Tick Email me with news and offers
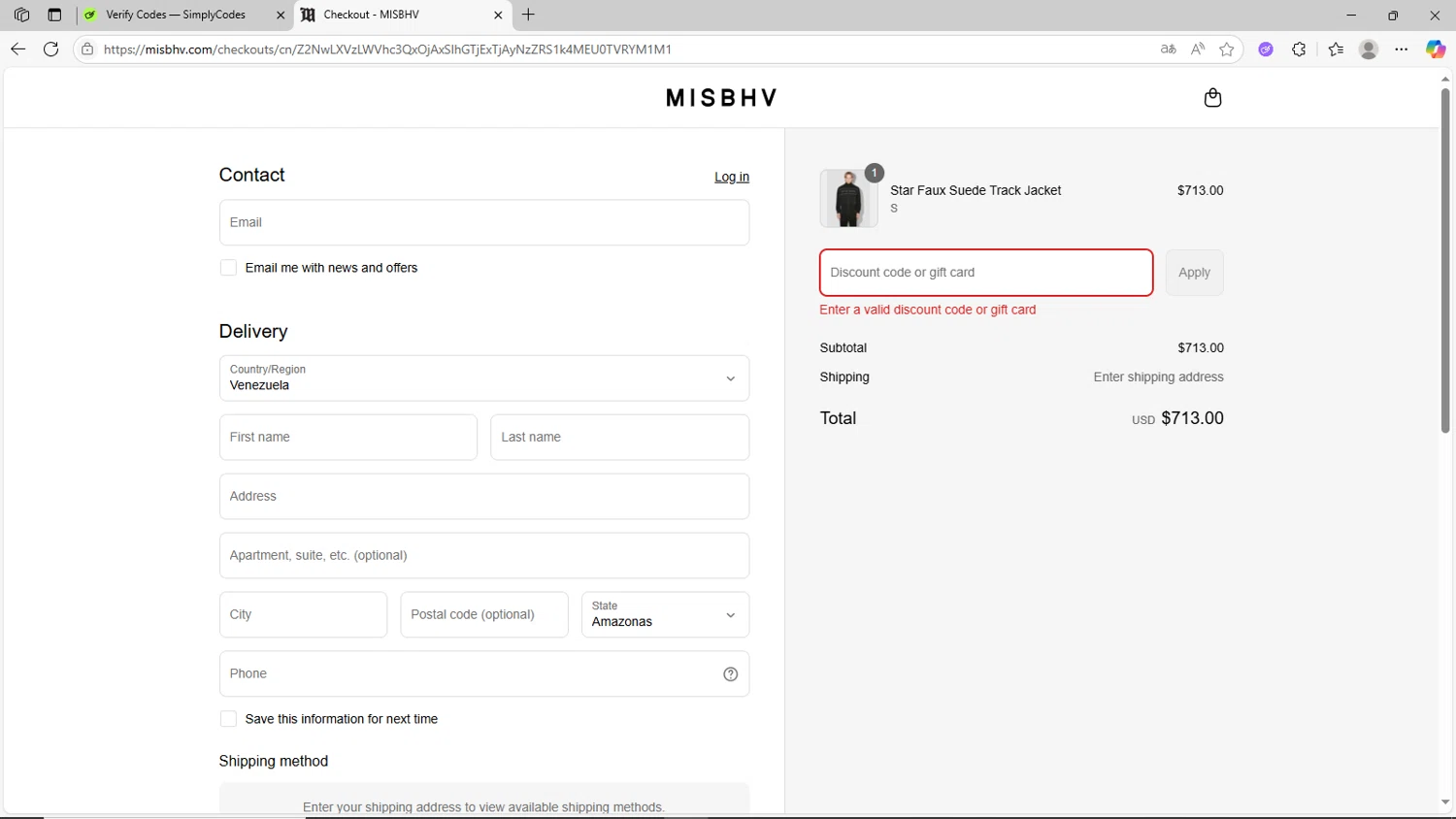The width and height of the screenshot is (1456, 819). click(228, 268)
